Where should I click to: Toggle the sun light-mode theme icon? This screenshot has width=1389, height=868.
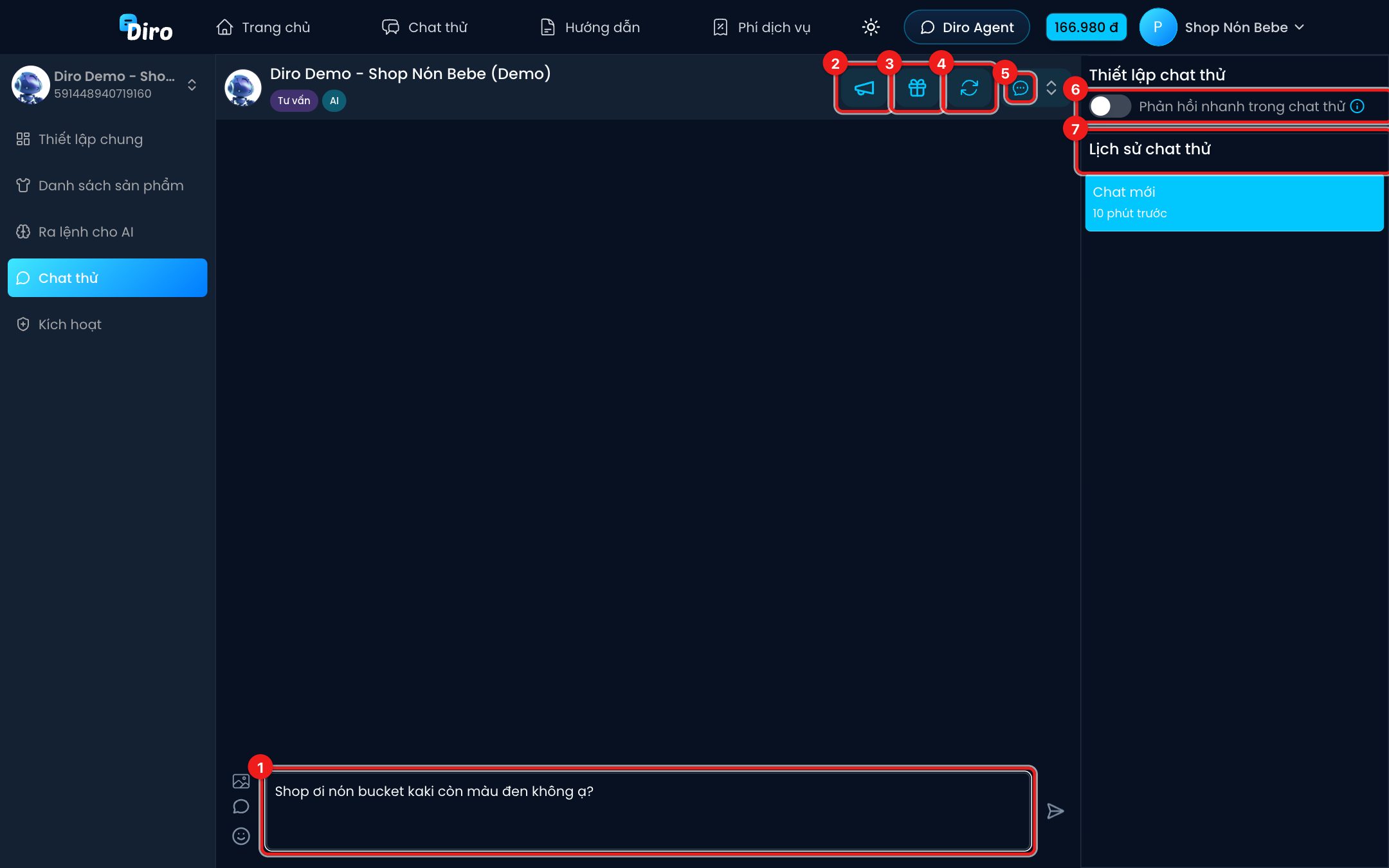pyautogui.click(x=871, y=27)
